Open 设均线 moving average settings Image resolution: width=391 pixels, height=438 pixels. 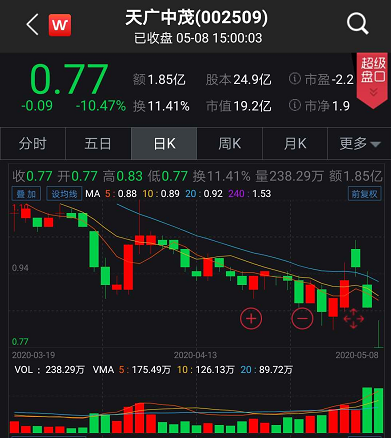coord(64,194)
